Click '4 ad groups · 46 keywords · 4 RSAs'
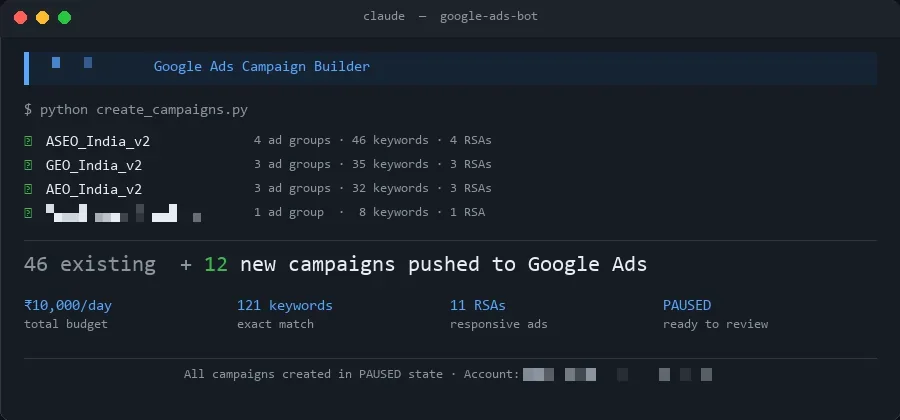 373,140
